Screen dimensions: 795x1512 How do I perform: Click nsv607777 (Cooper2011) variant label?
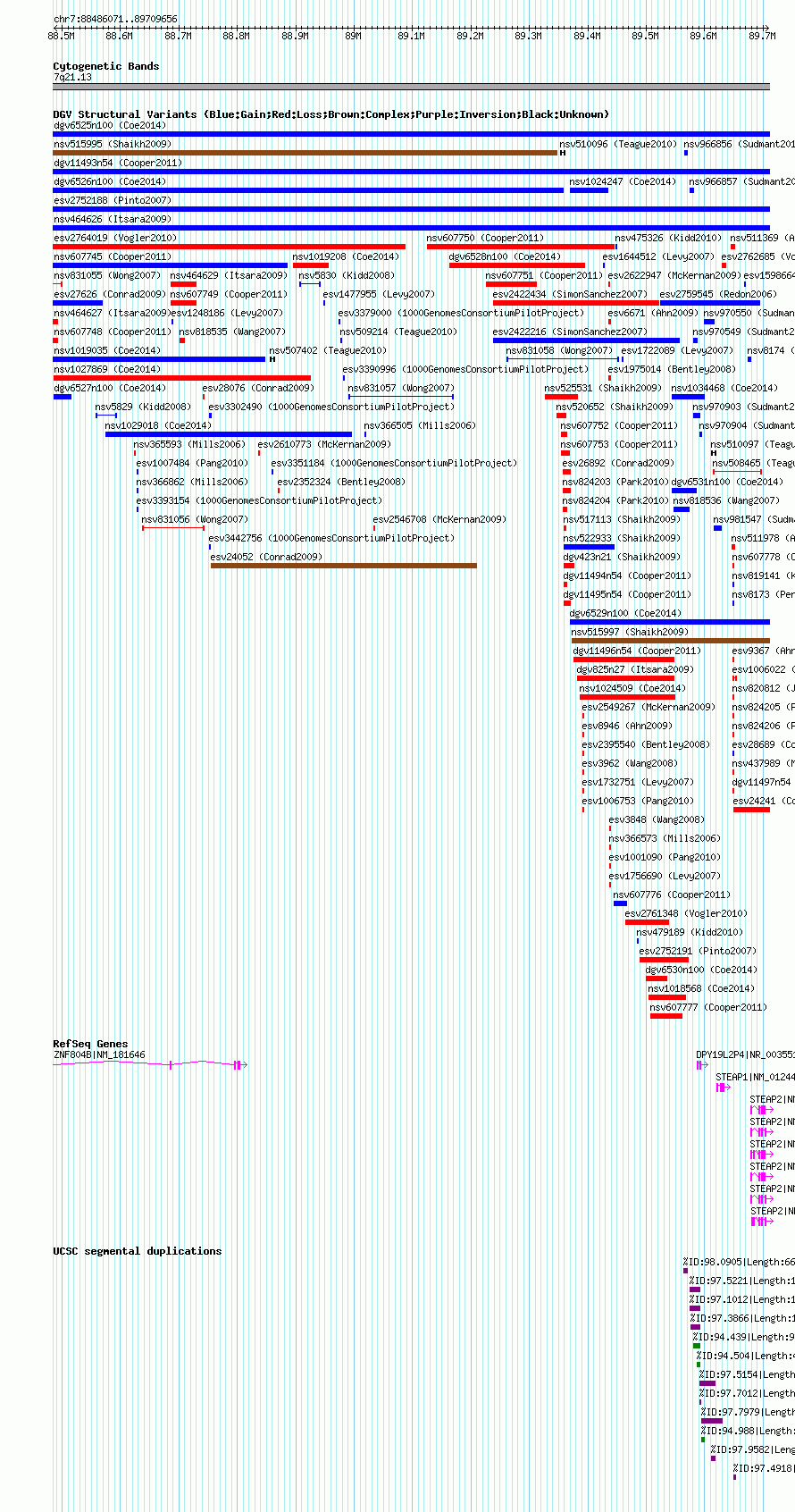(x=708, y=1007)
